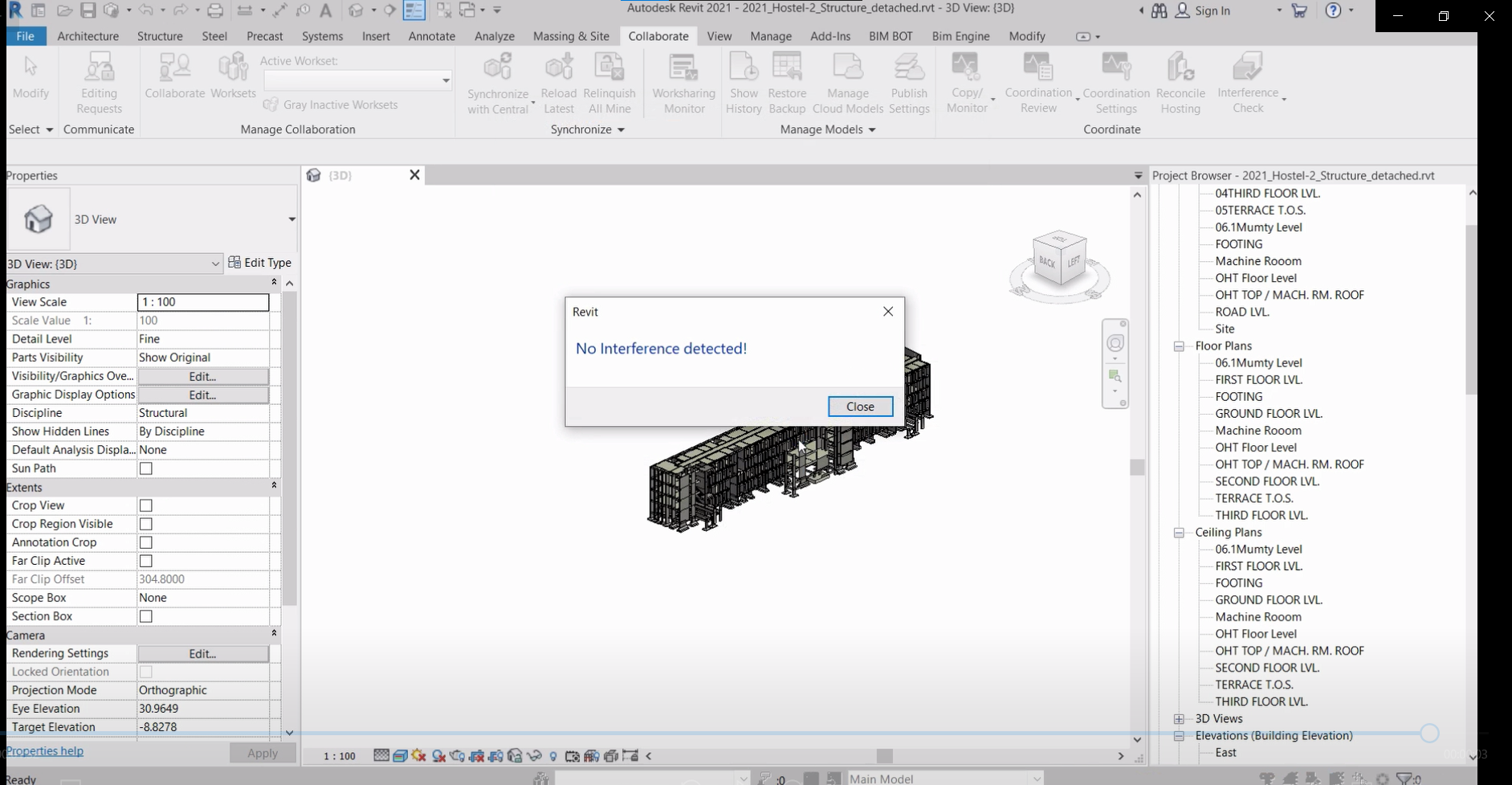Click Synchronize with Central
1512x785 pixels.
(498, 84)
